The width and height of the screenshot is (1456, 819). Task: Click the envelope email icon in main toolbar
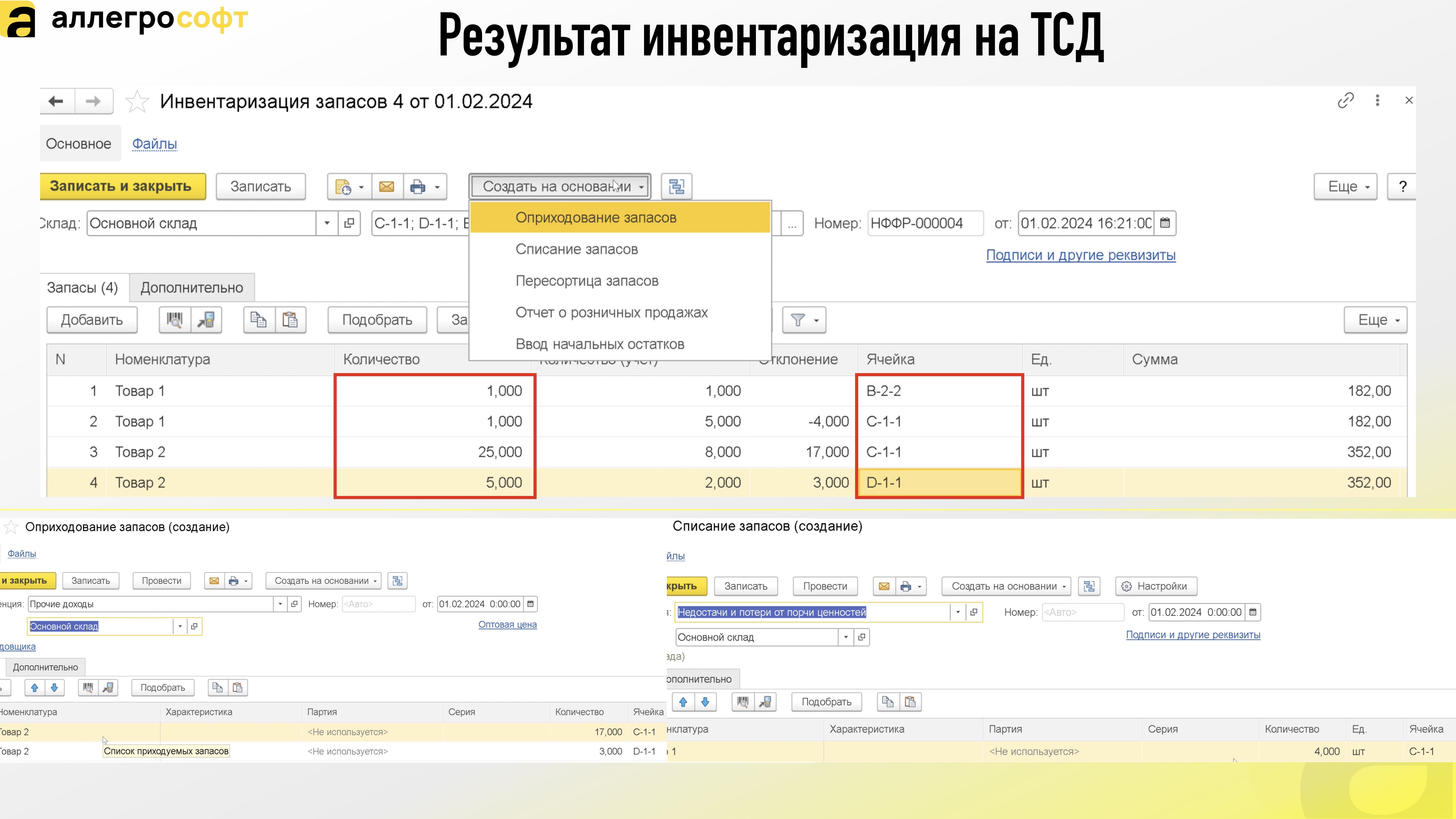click(x=387, y=187)
